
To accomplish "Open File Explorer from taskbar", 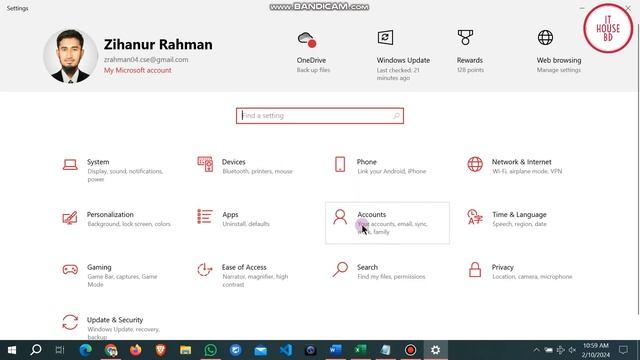I will [x=186, y=350].
